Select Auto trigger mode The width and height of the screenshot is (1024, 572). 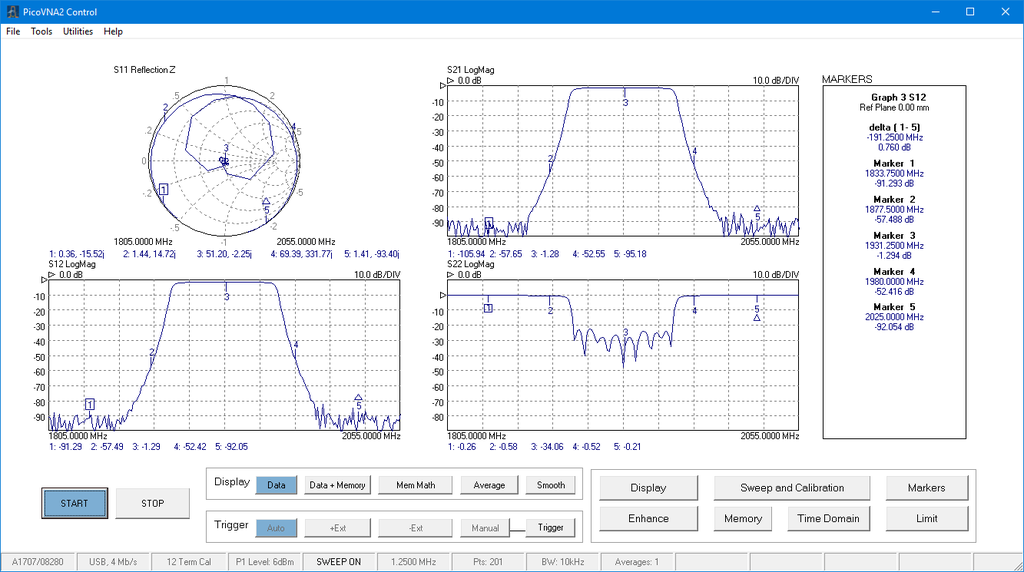point(276,528)
